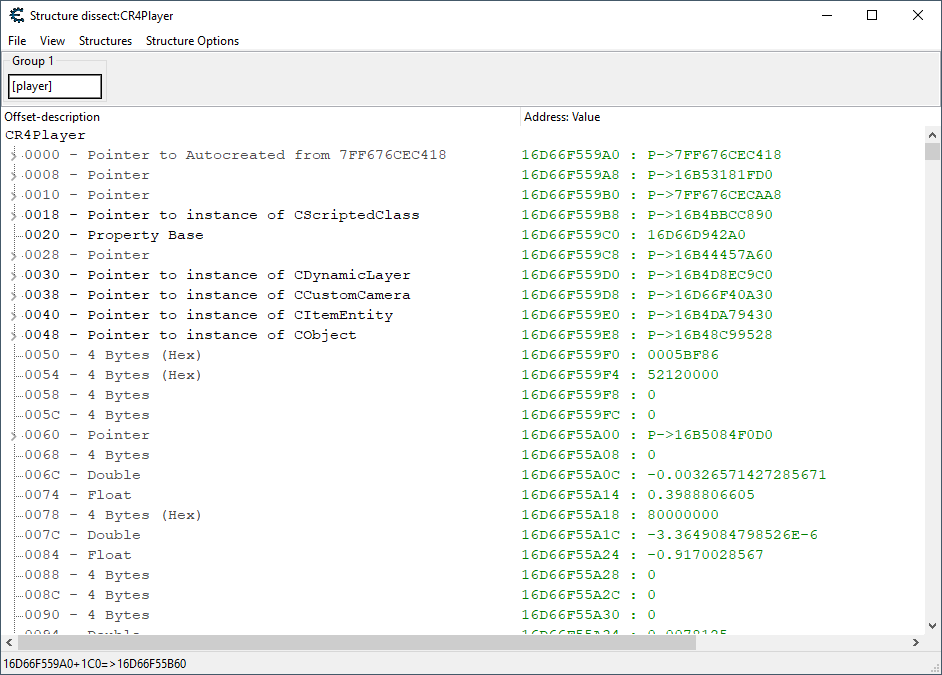Click the Cheat Engine icon in title bar
942x675 pixels.
coord(16,15)
